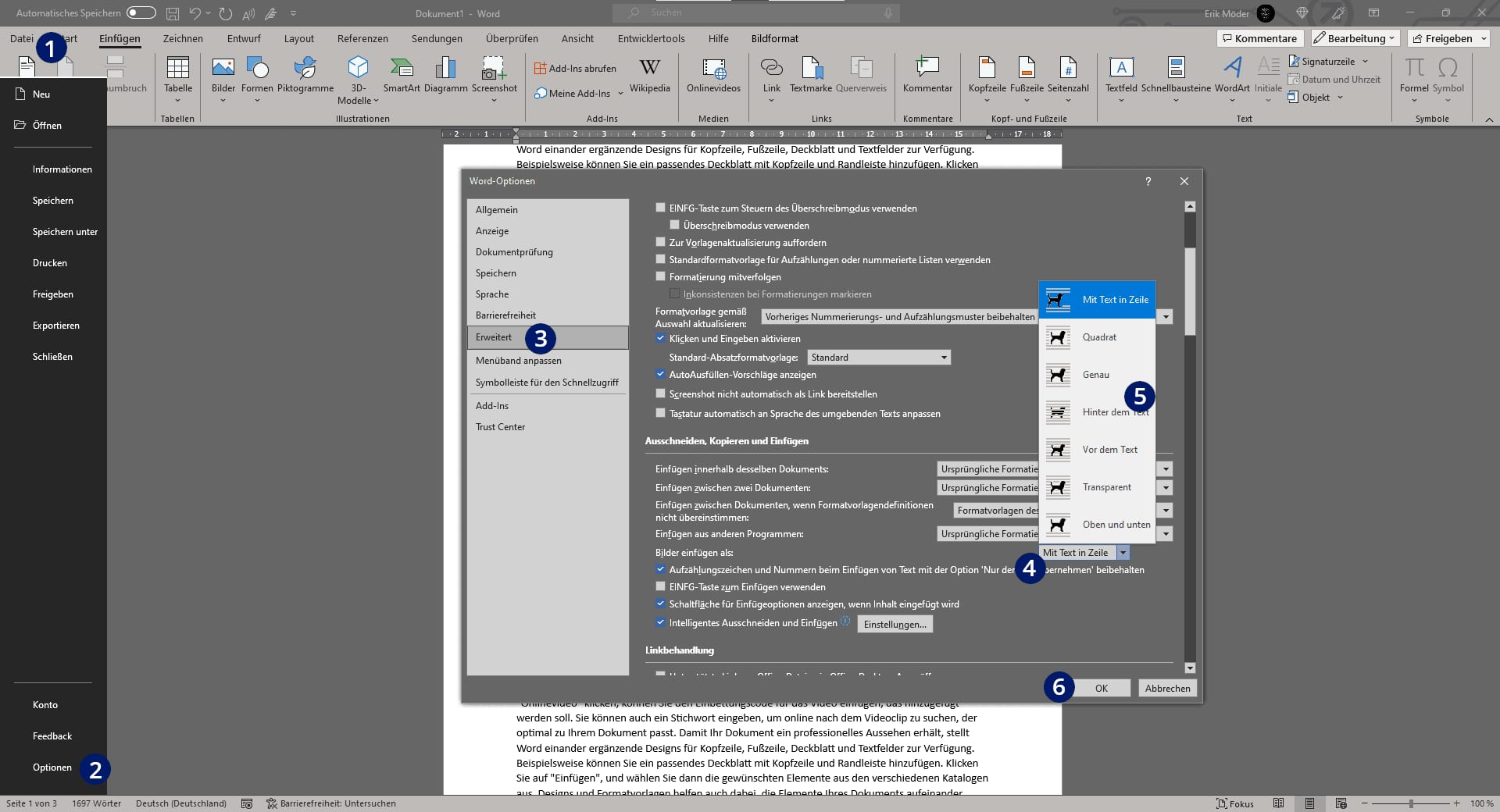Image resolution: width=1500 pixels, height=812 pixels.
Task: Click the Suchen search field
Action: coord(756,13)
